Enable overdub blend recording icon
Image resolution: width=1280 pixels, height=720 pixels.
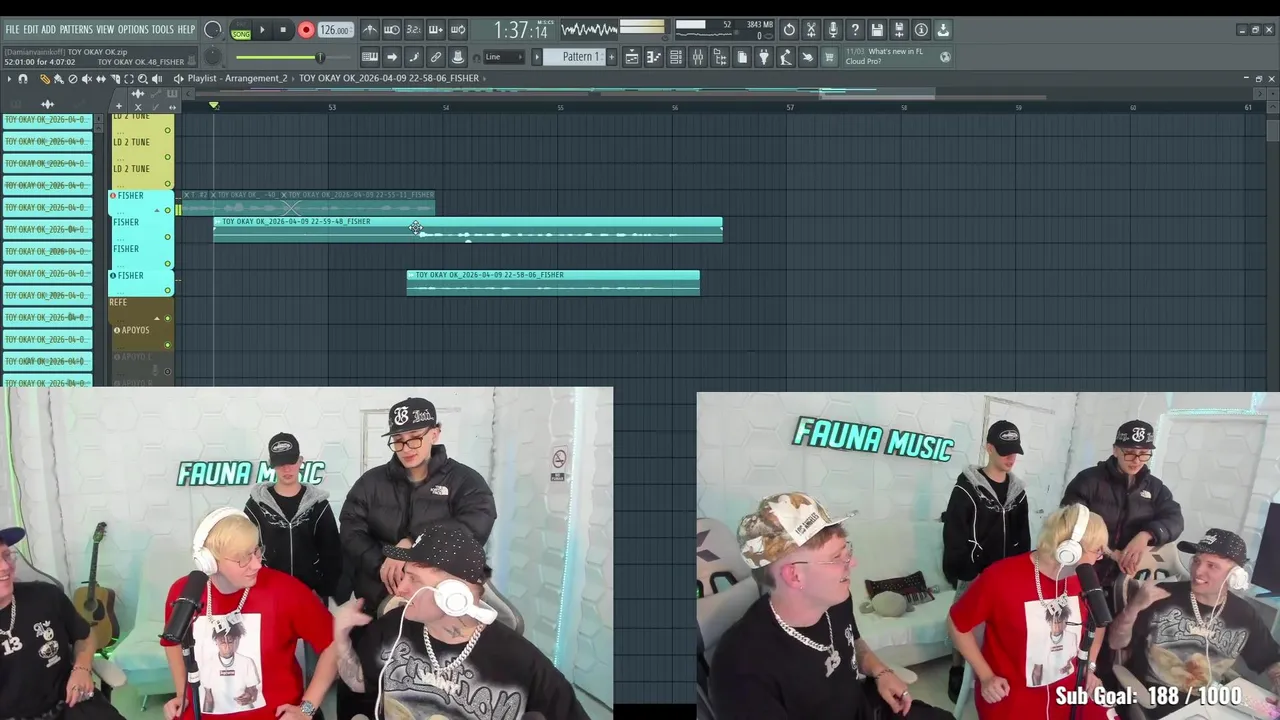pyautogui.click(x=436, y=30)
